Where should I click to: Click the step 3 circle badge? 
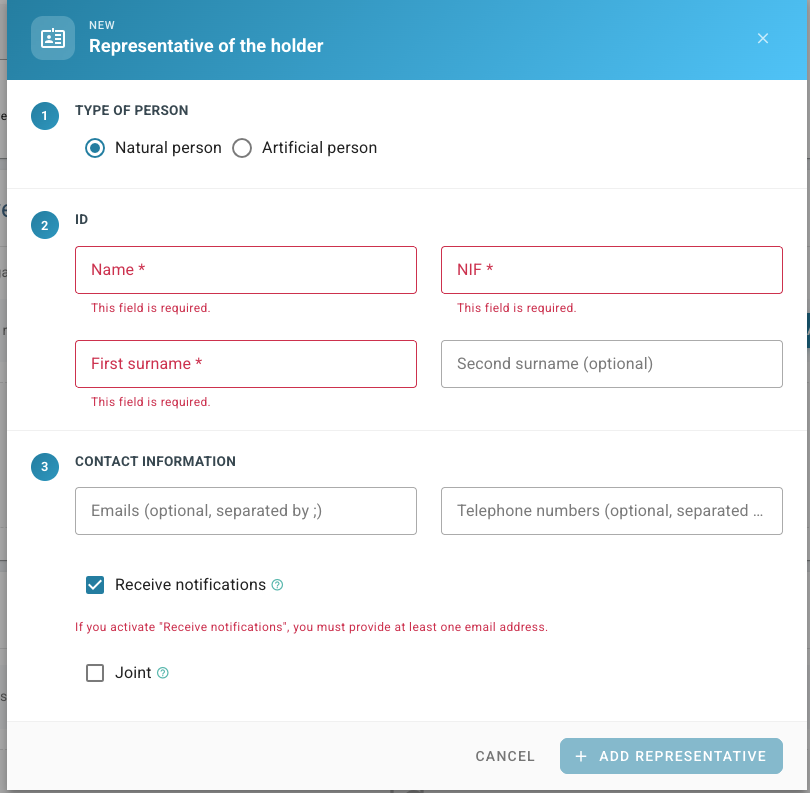coord(45,467)
